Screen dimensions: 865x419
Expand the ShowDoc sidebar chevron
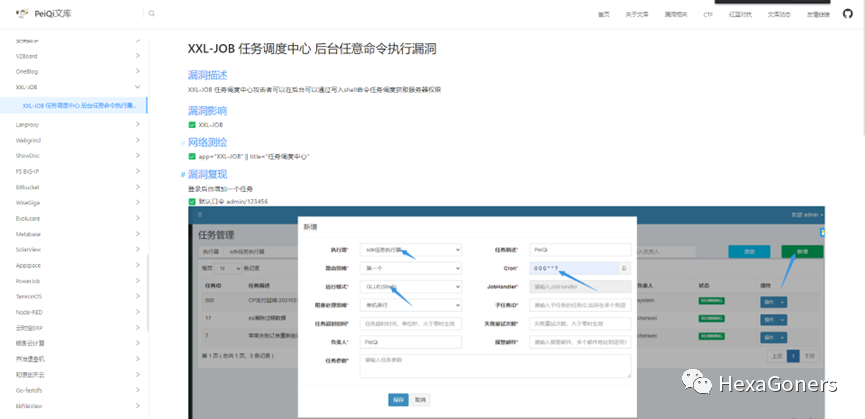137,155
